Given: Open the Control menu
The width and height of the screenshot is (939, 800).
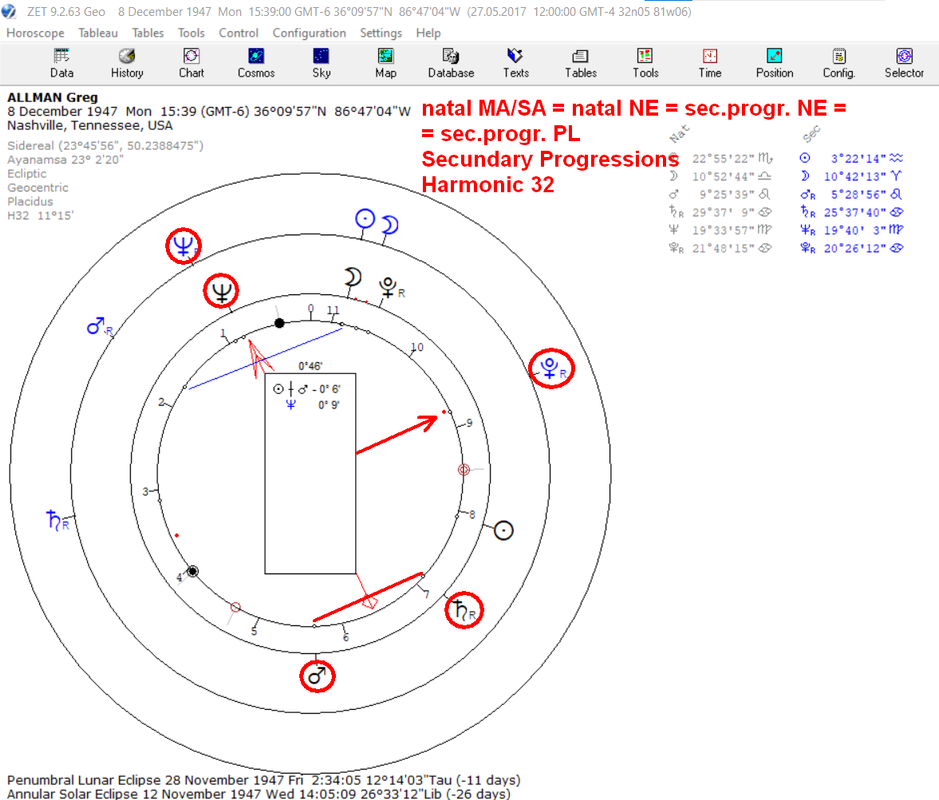Looking at the screenshot, I should [238, 33].
